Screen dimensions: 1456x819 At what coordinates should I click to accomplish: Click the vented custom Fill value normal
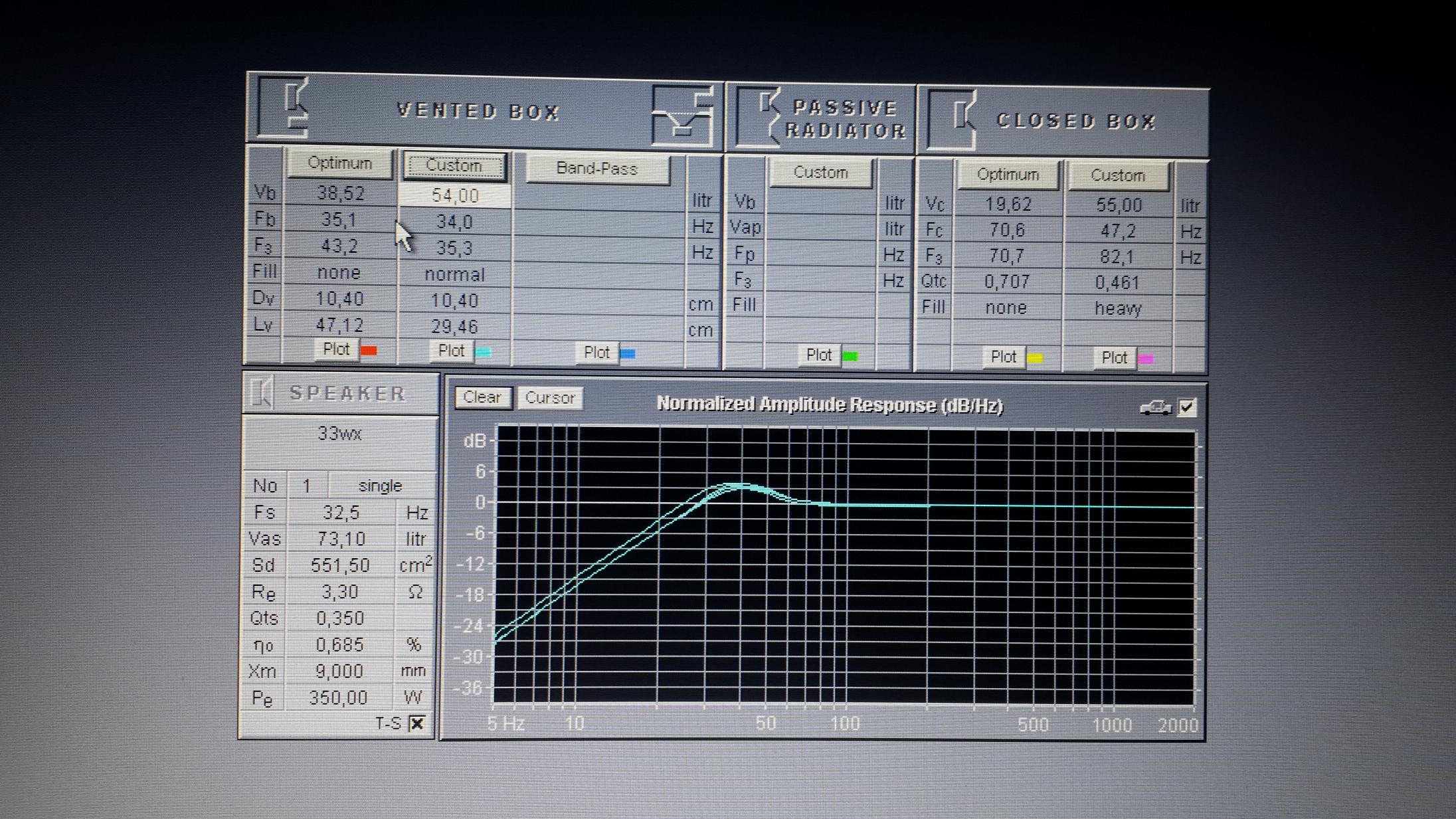point(454,274)
